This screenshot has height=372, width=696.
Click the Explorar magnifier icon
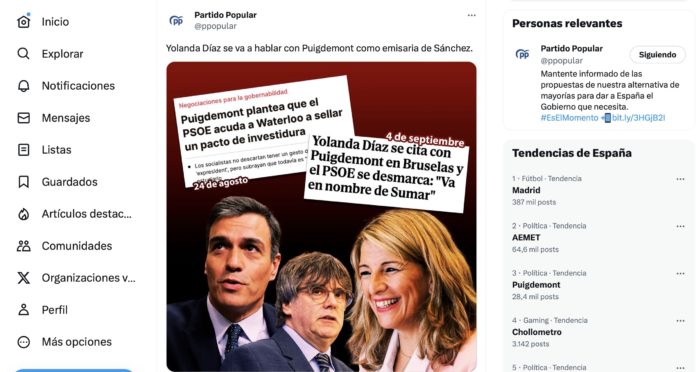tap(24, 54)
